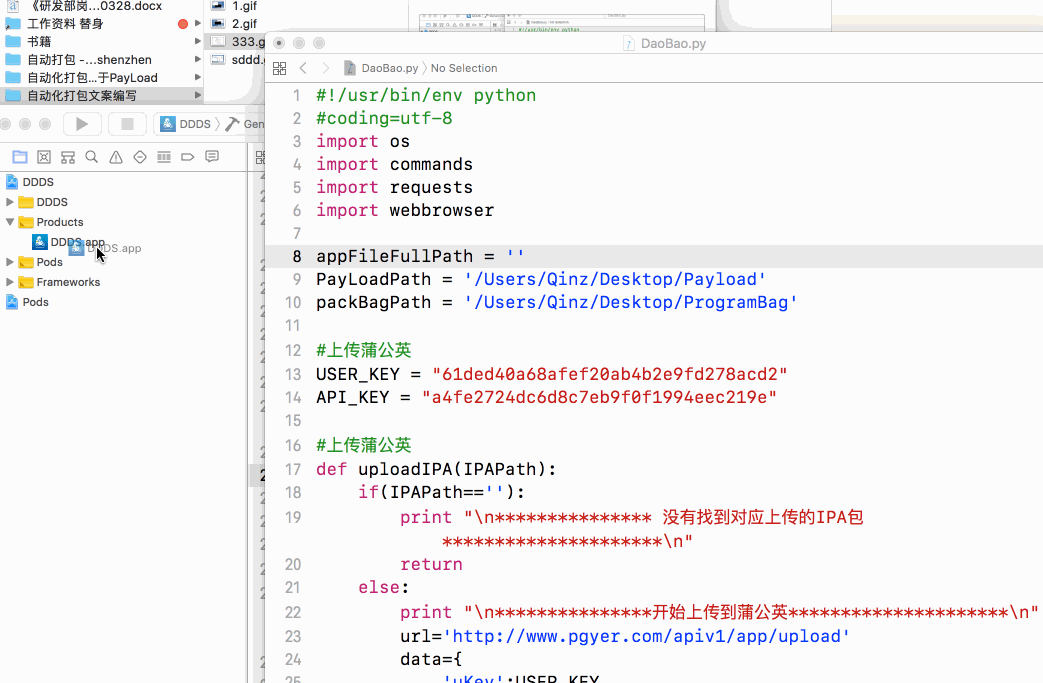Click import webbrowser on line 6
This screenshot has width=1043, height=683.
tap(405, 210)
